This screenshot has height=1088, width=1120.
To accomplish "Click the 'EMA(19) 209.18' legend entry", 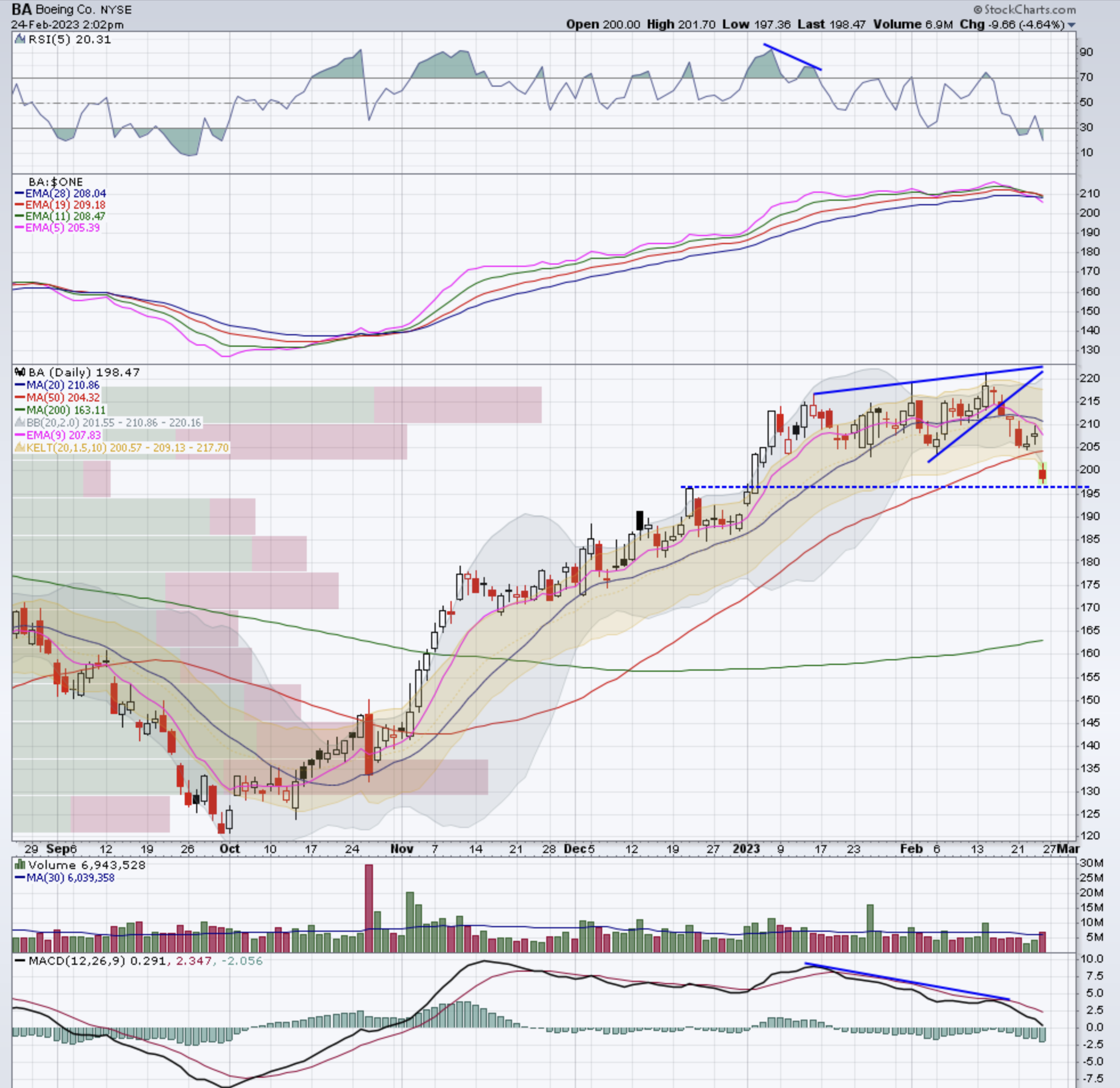I will pos(60,205).
